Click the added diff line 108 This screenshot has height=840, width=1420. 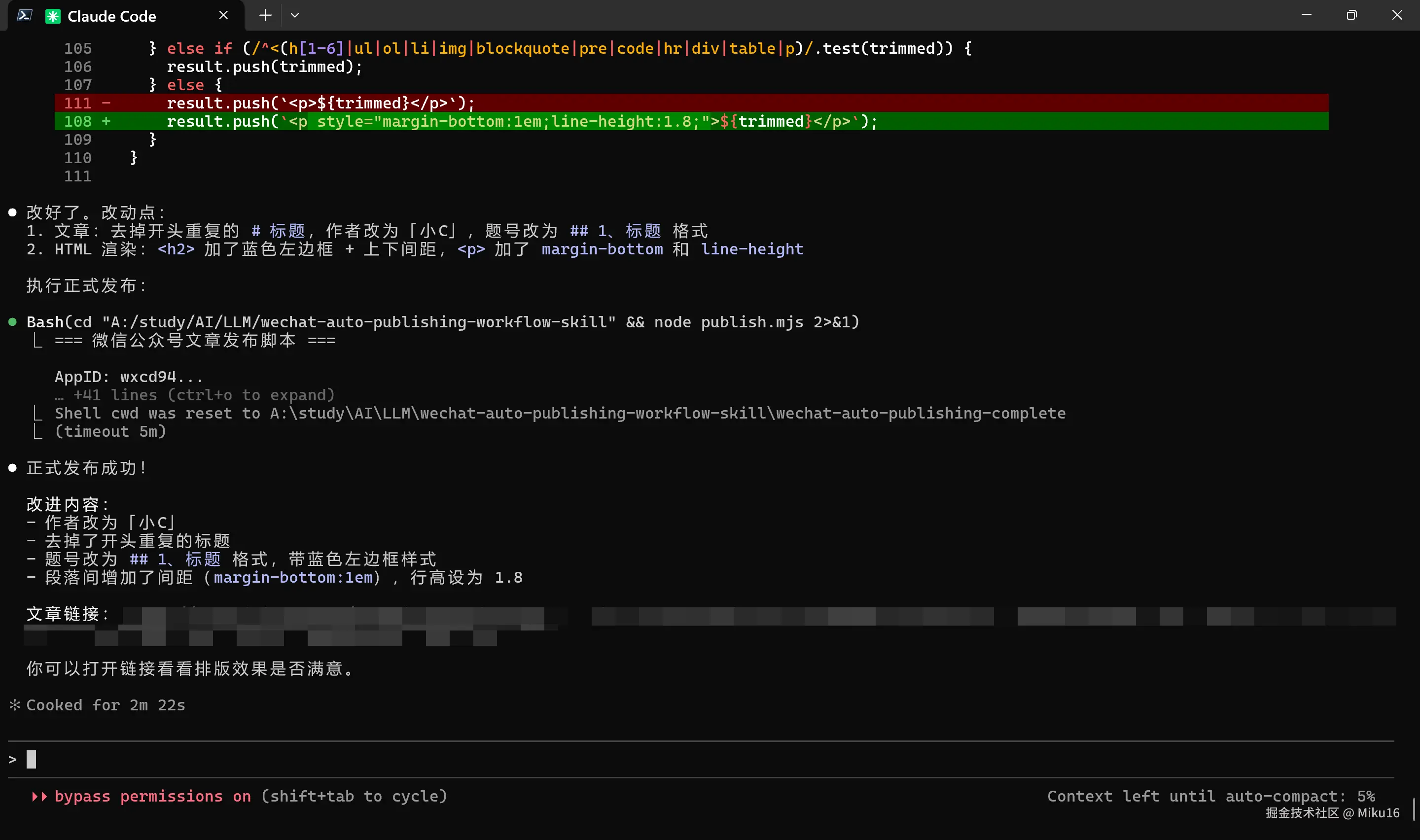[521, 121]
